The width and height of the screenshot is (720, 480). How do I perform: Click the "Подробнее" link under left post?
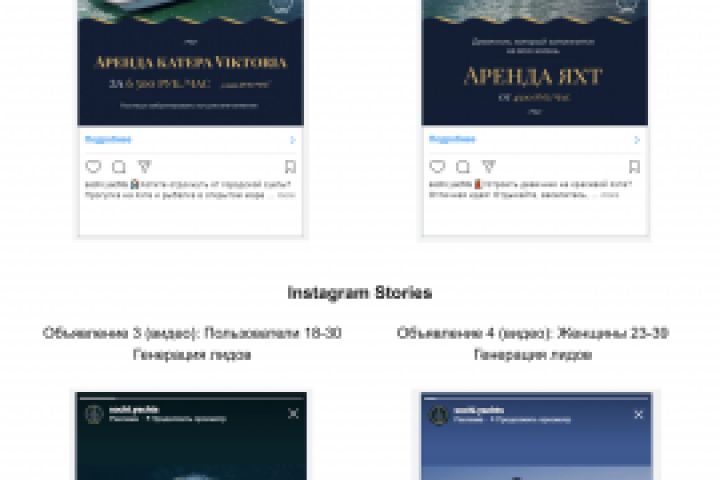click(108, 139)
